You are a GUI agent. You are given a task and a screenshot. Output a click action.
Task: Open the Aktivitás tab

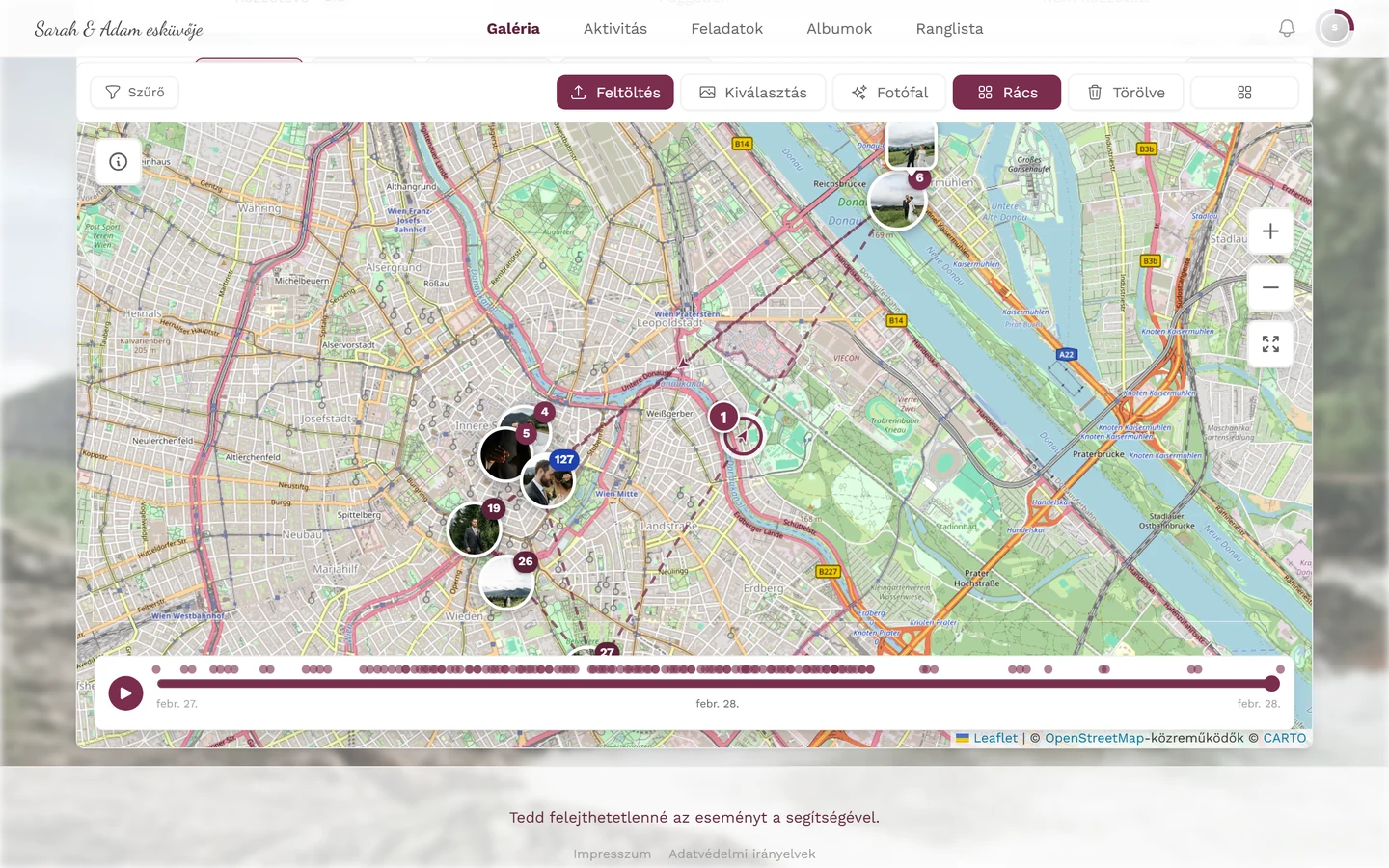[x=615, y=29]
